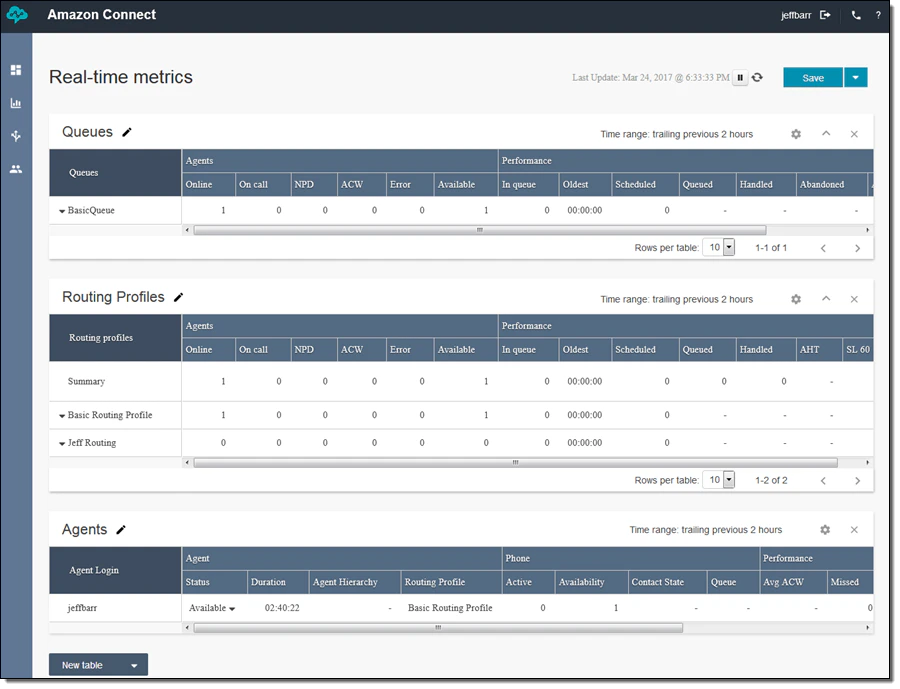This screenshot has width=900, height=689.
Task: Click the users icon in the left sidebar
Action: (x=15, y=168)
